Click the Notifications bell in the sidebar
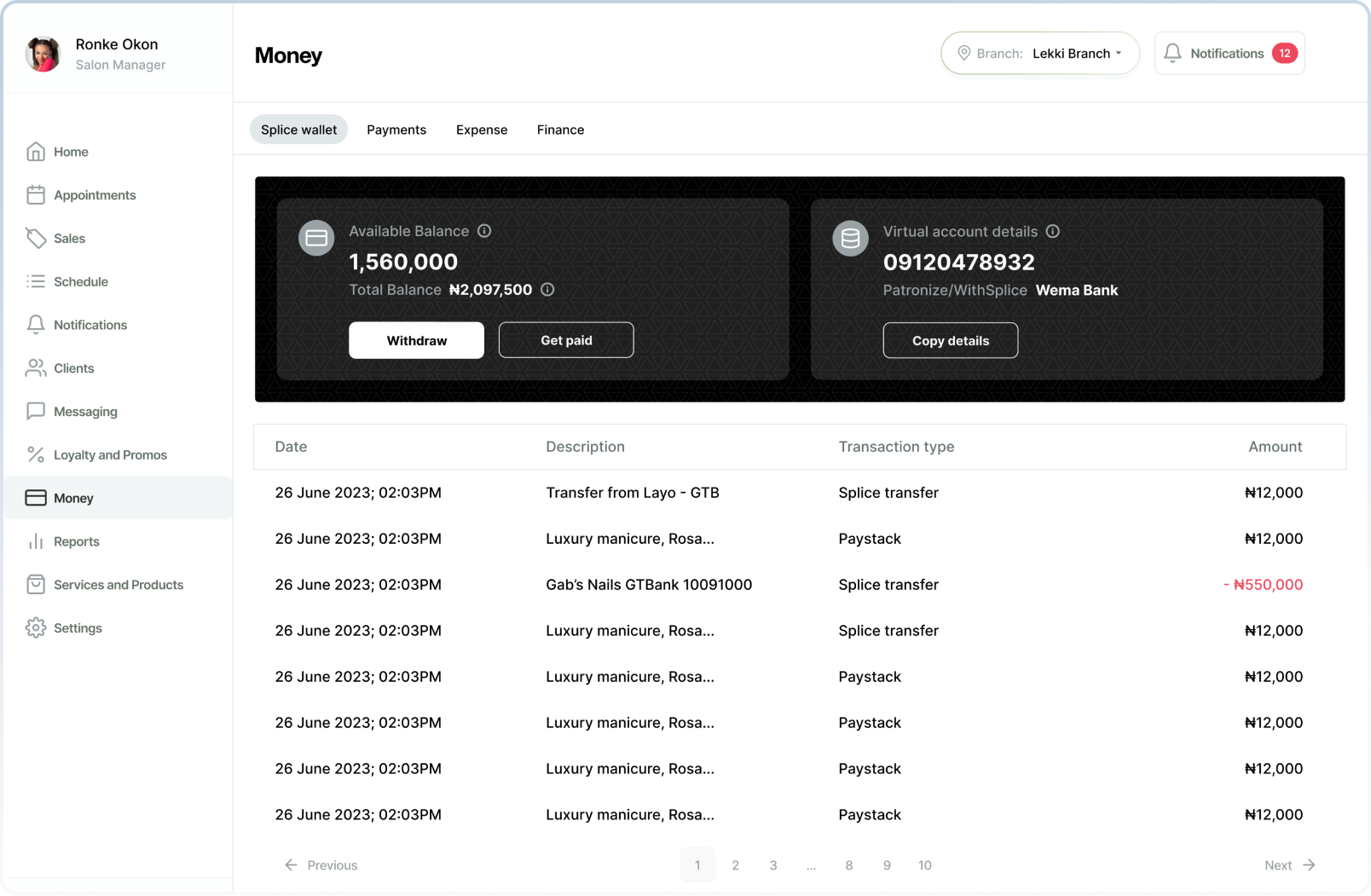The image size is (1371, 896). [x=36, y=325]
